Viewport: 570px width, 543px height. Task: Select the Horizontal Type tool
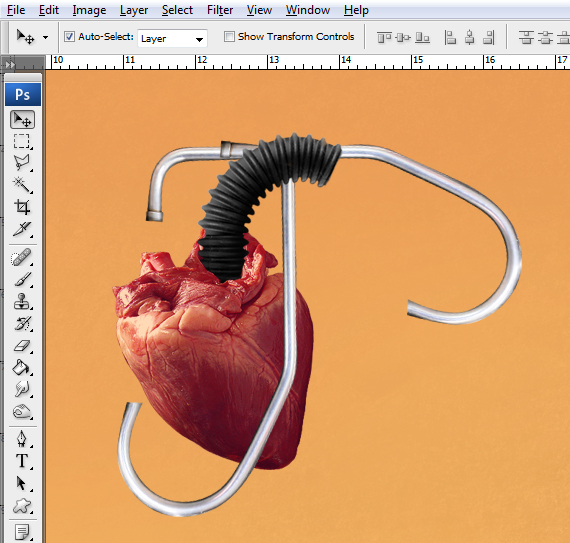tap(22, 461)
